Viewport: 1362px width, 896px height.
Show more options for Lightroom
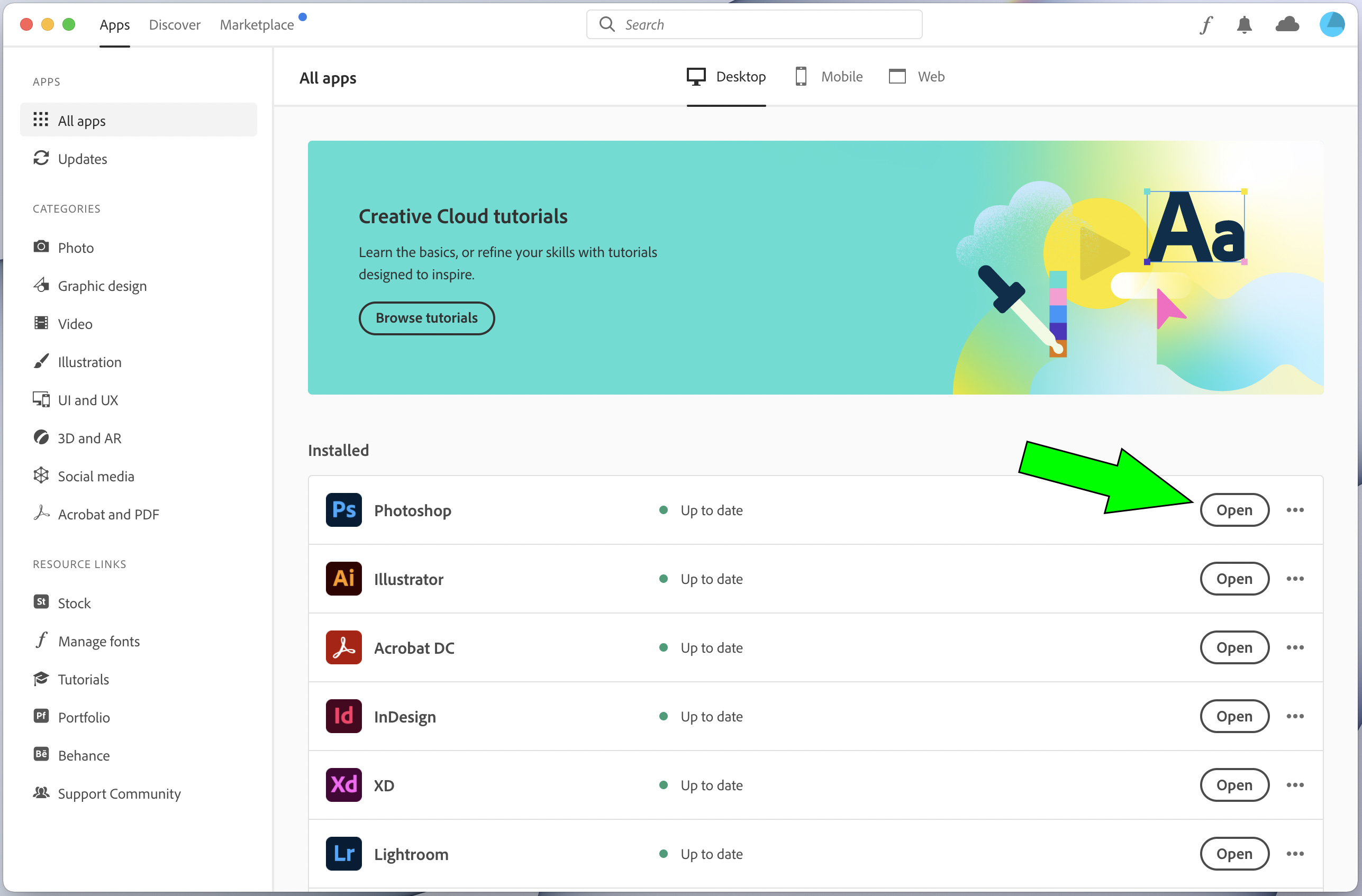coord(1294,853)
